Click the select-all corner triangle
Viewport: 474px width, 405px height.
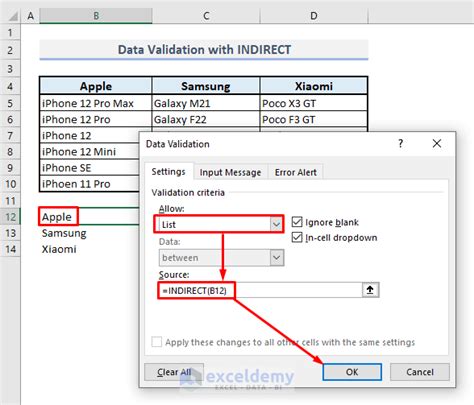click(x=13, y=16)
